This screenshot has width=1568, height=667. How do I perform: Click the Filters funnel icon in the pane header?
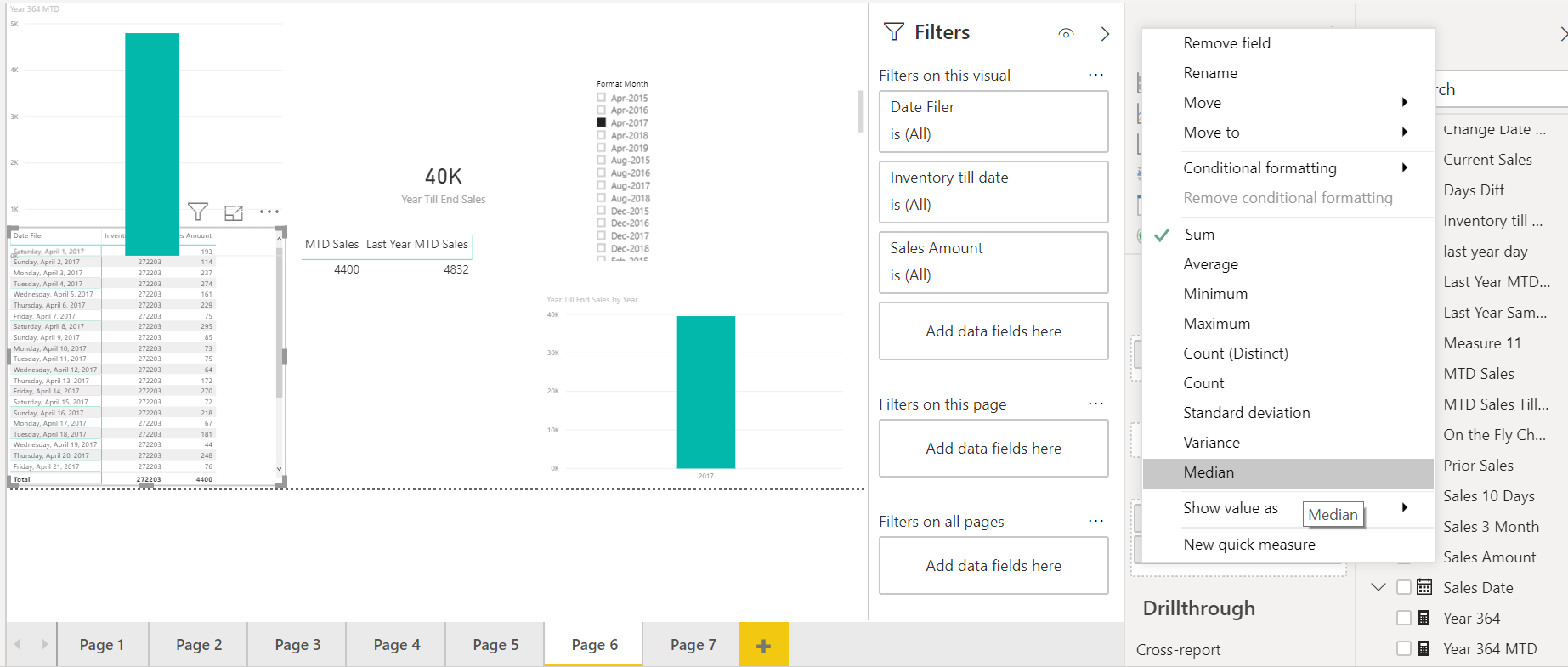tap(894, 32)
